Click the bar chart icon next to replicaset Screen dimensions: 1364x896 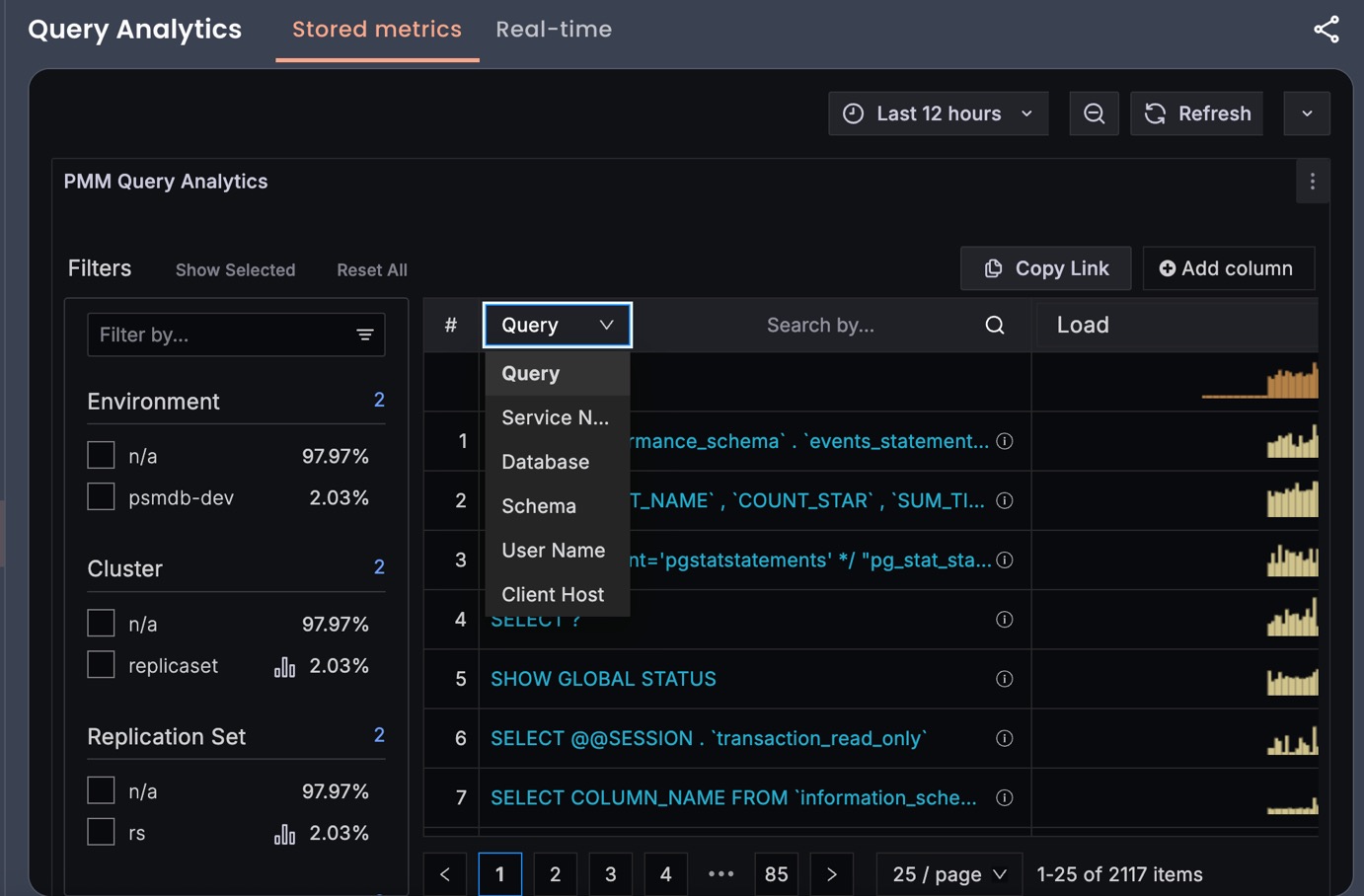[x=284, y=667]
